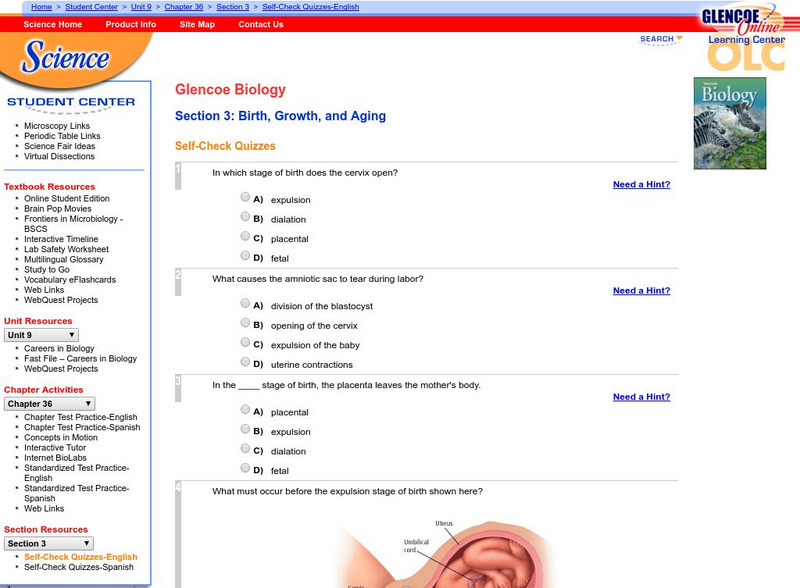
Task: Open Self-Check Quizzes-English in sidebar
Action: (x=81, y=557)
